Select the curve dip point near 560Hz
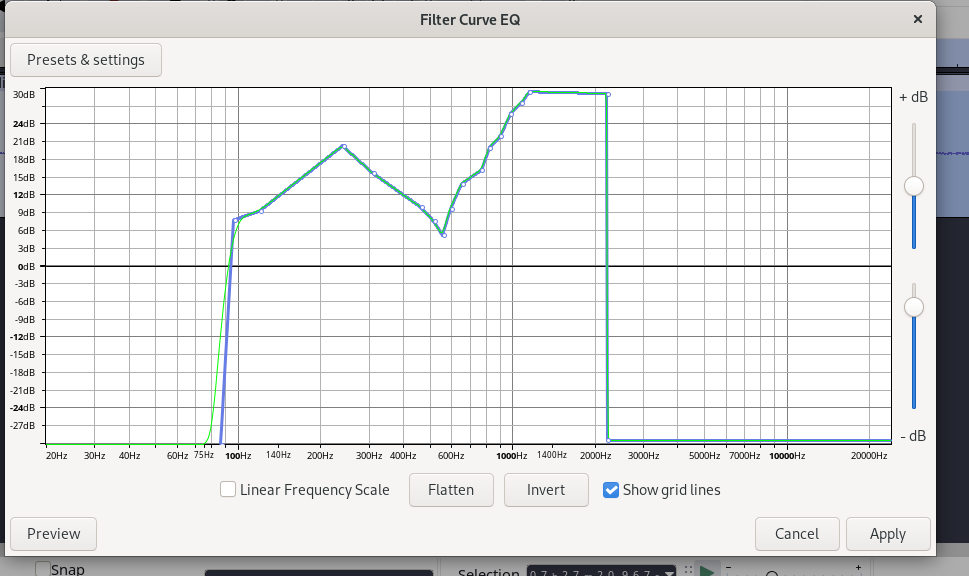 coord(443,234)
